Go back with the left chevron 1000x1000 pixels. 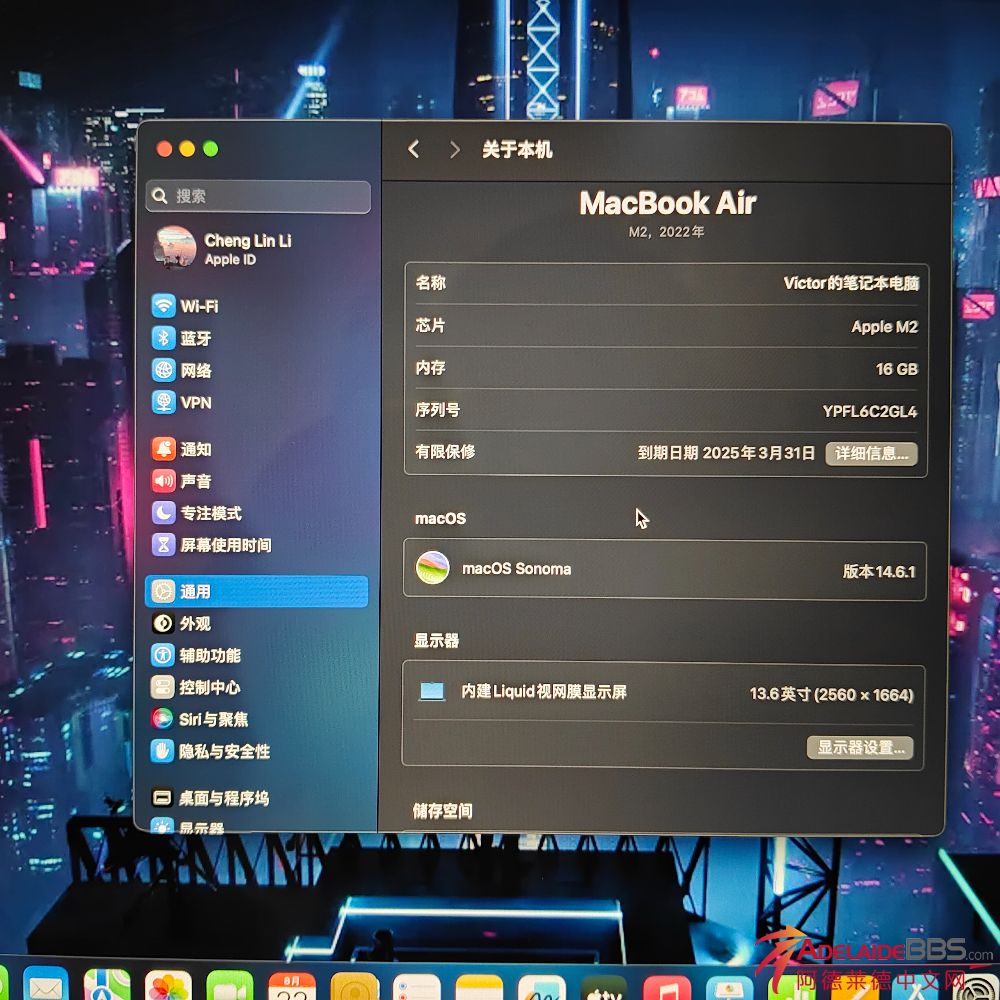point(413,149)
